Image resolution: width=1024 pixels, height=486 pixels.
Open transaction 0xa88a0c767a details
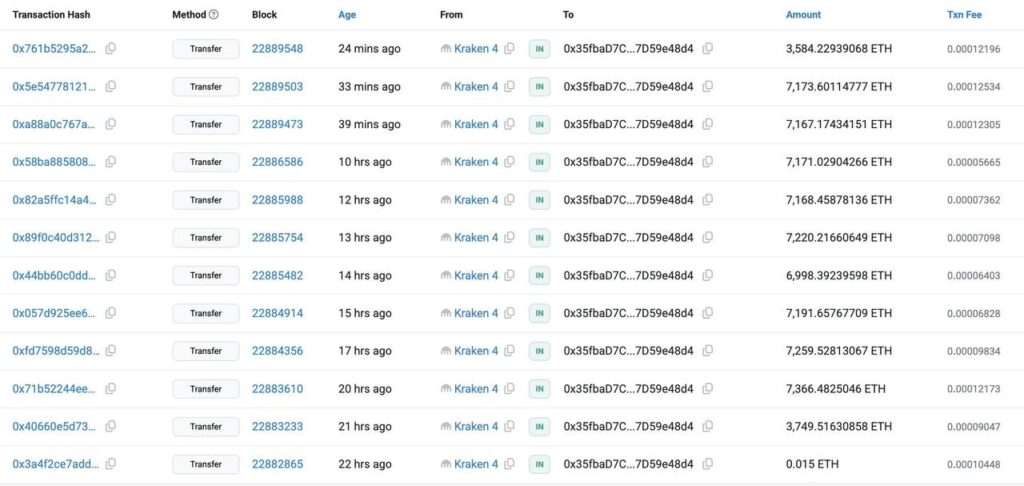click(x=54, y=125)
